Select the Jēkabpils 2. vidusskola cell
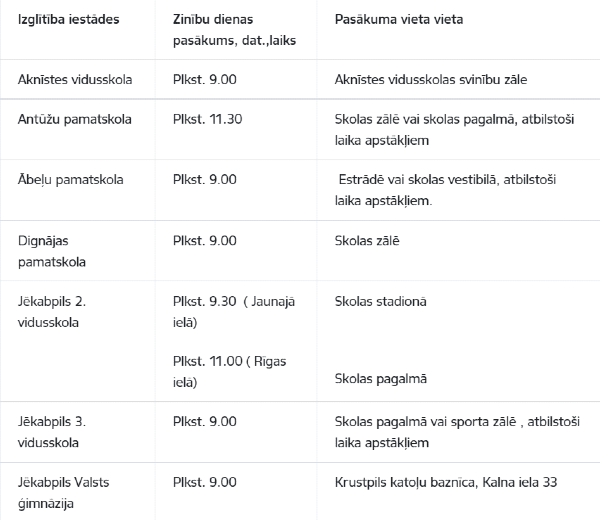Screen dimensions: 600x520 pos(52,312)
